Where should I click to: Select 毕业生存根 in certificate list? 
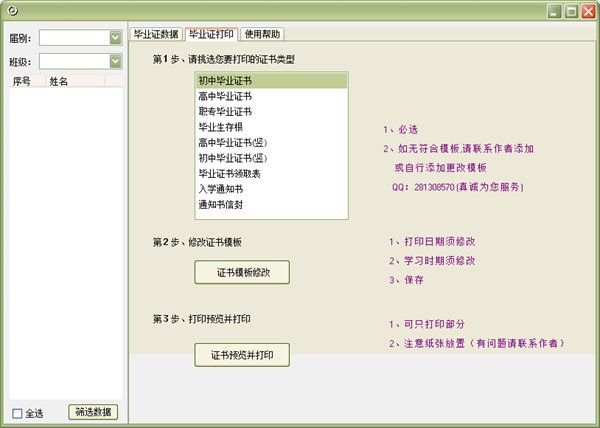click(x=271, y=127)
